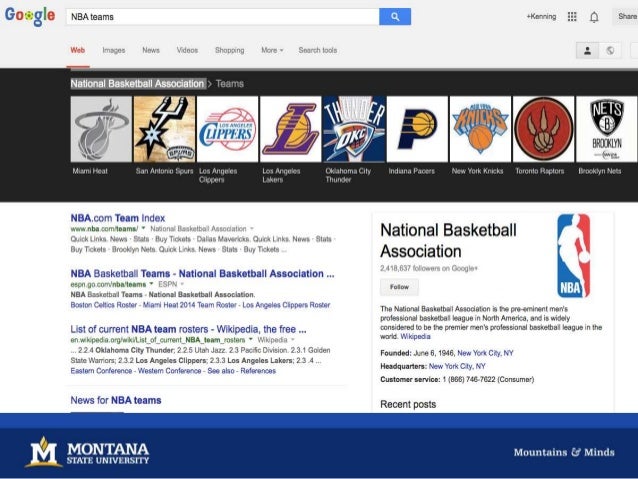Expand arrow beside espn.go.com/nba/teams URL
Viewport: 638px width, 479px height.
151,284
